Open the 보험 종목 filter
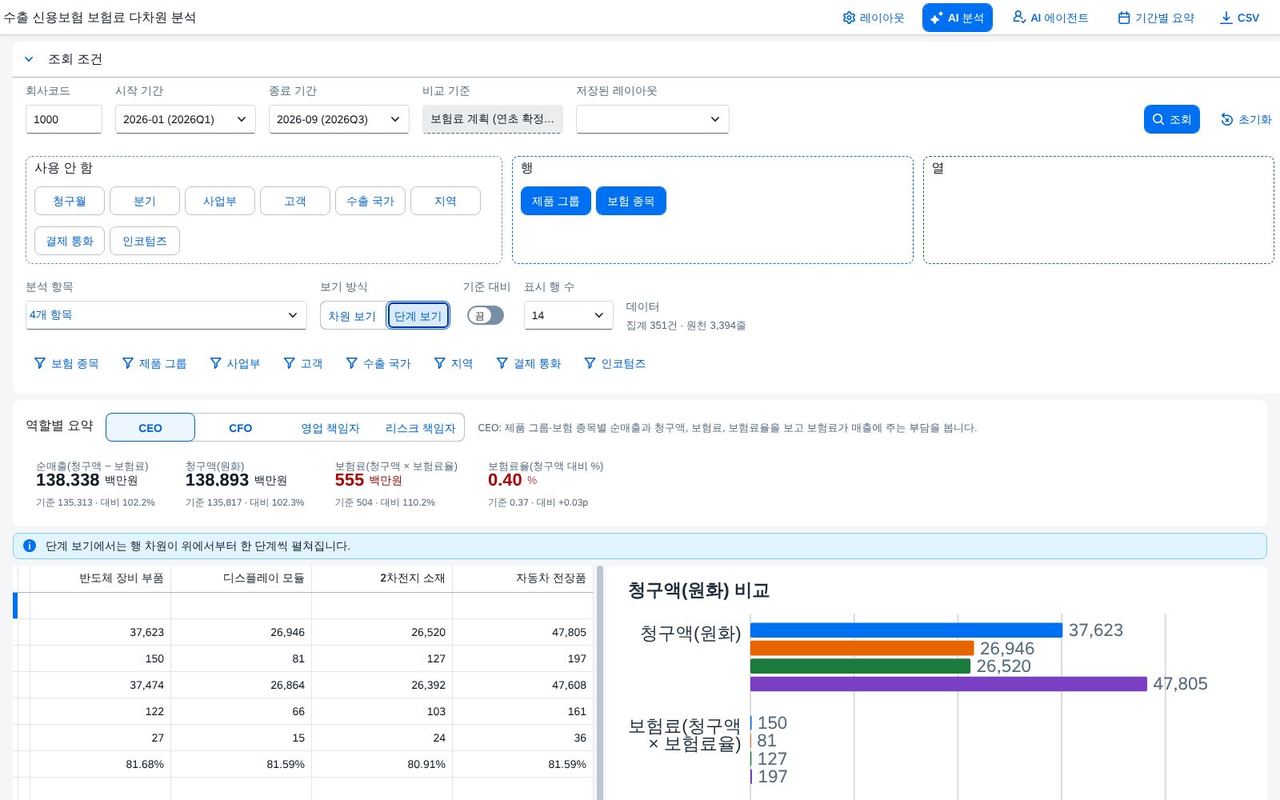This screenshot has width=1280, height=800. 67,364
